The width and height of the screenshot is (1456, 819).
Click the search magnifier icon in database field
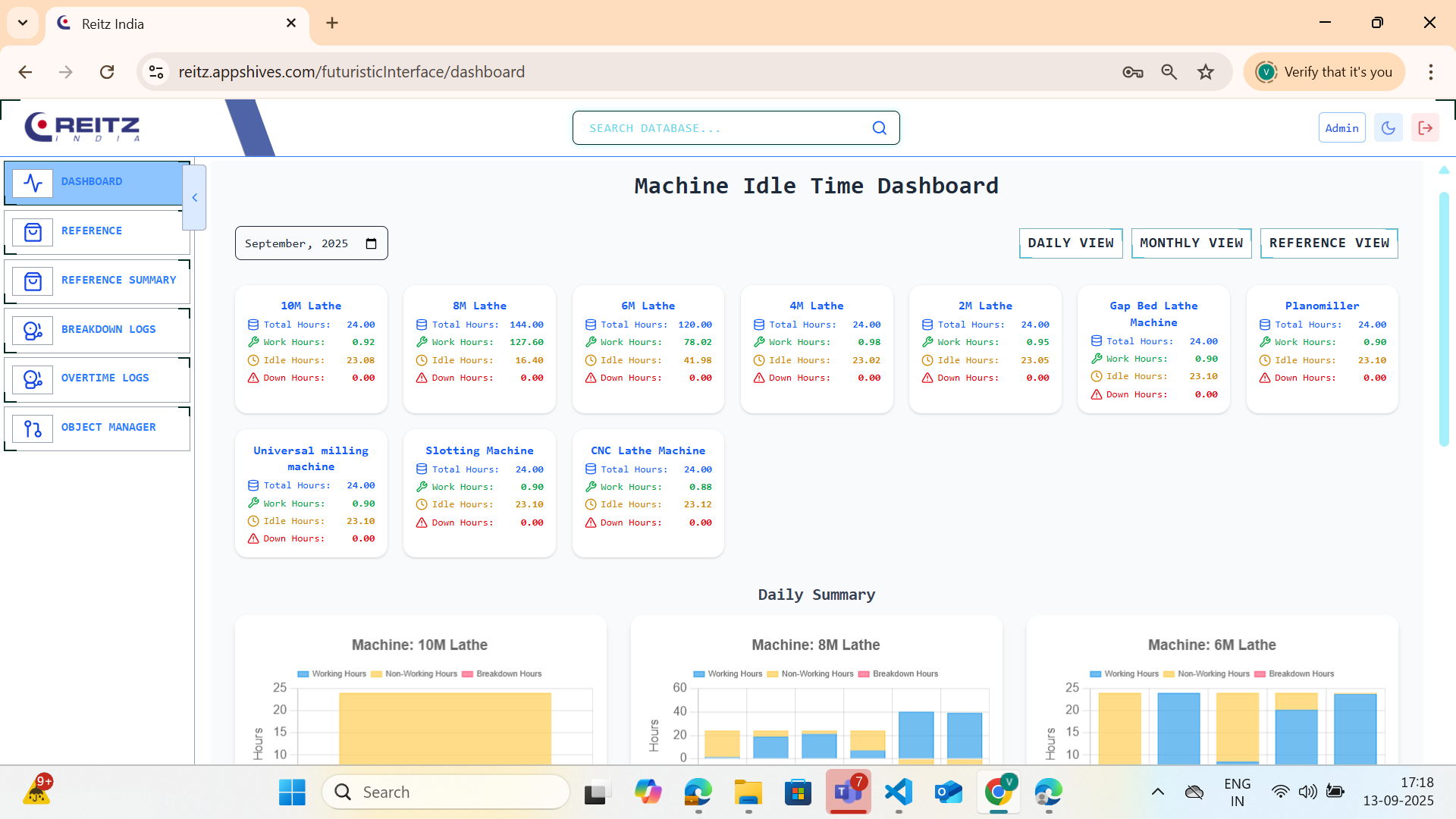879,128
